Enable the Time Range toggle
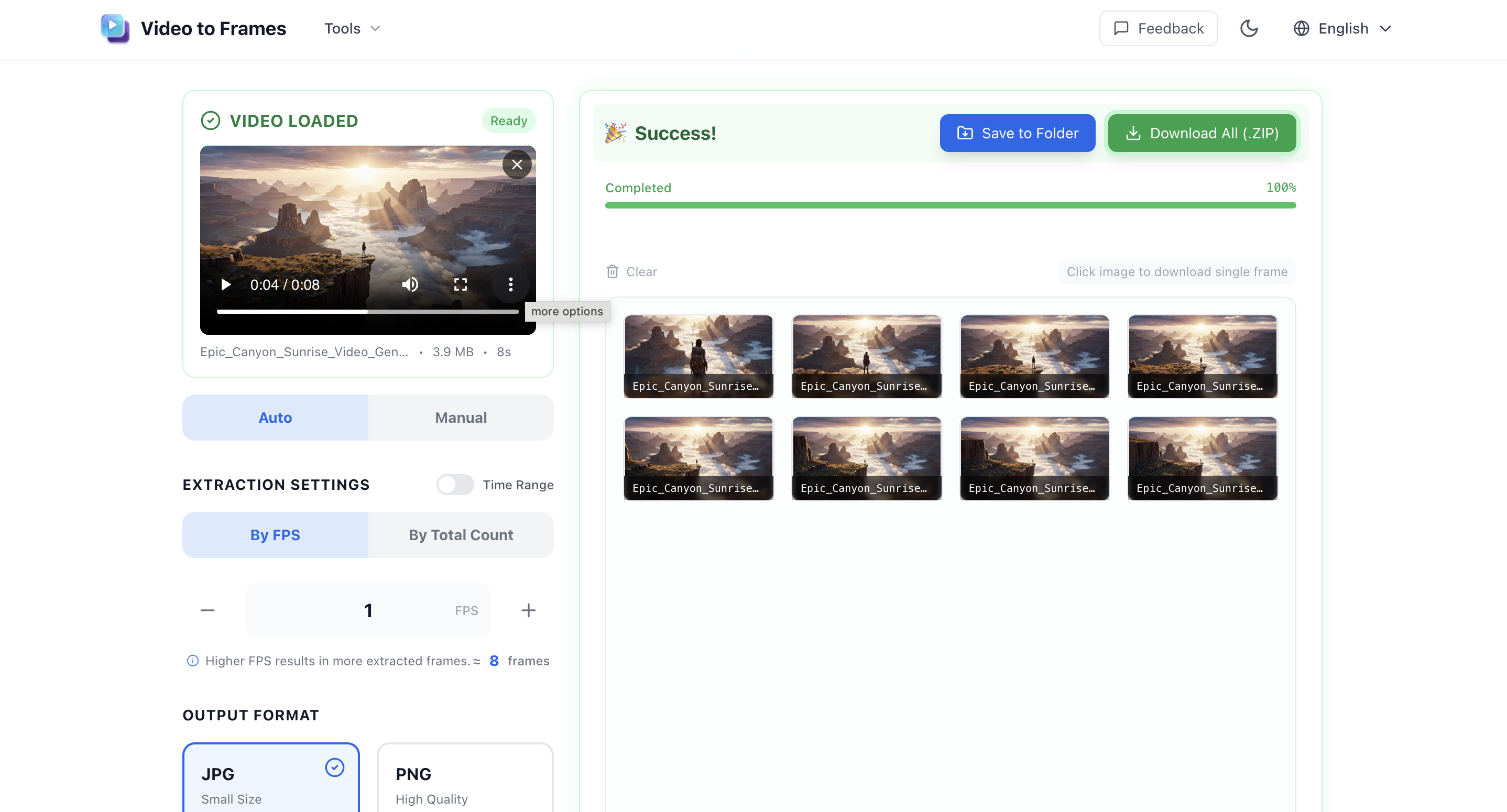 click(455, 485)
